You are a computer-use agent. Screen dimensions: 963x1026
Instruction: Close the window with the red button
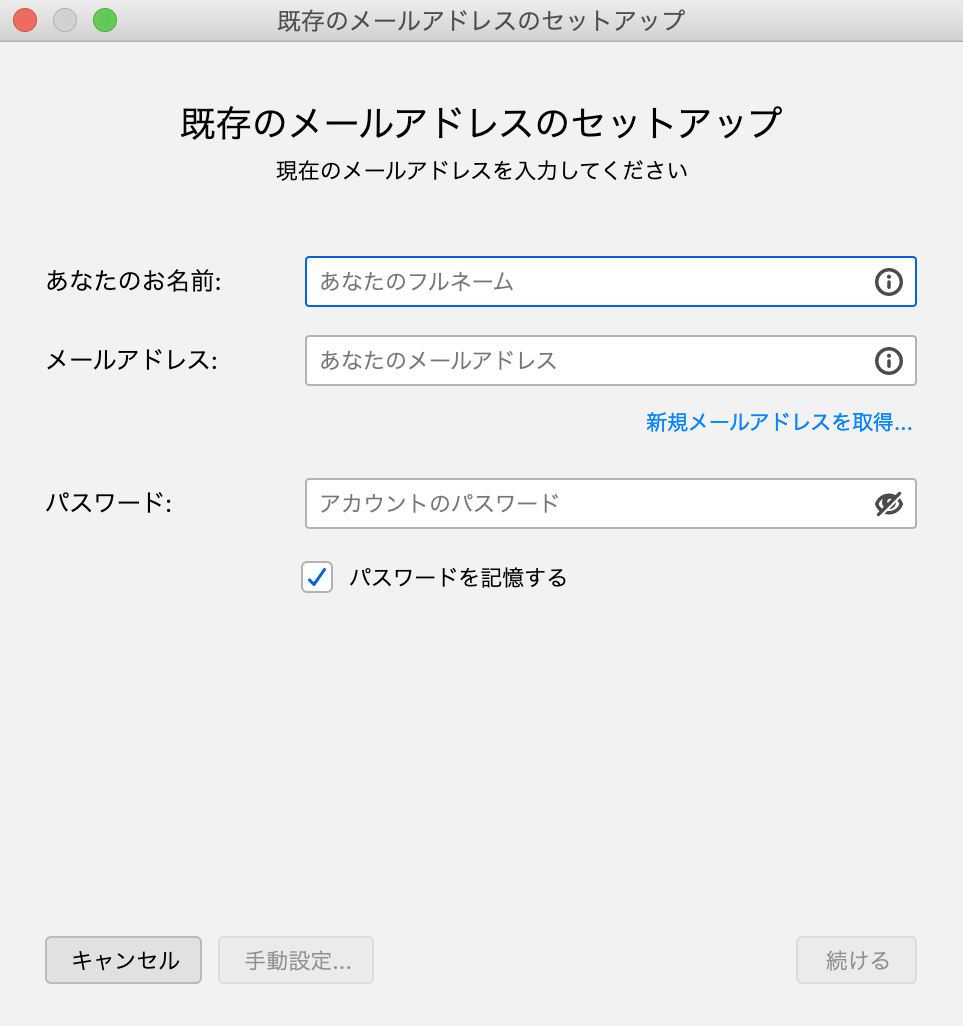25,20
